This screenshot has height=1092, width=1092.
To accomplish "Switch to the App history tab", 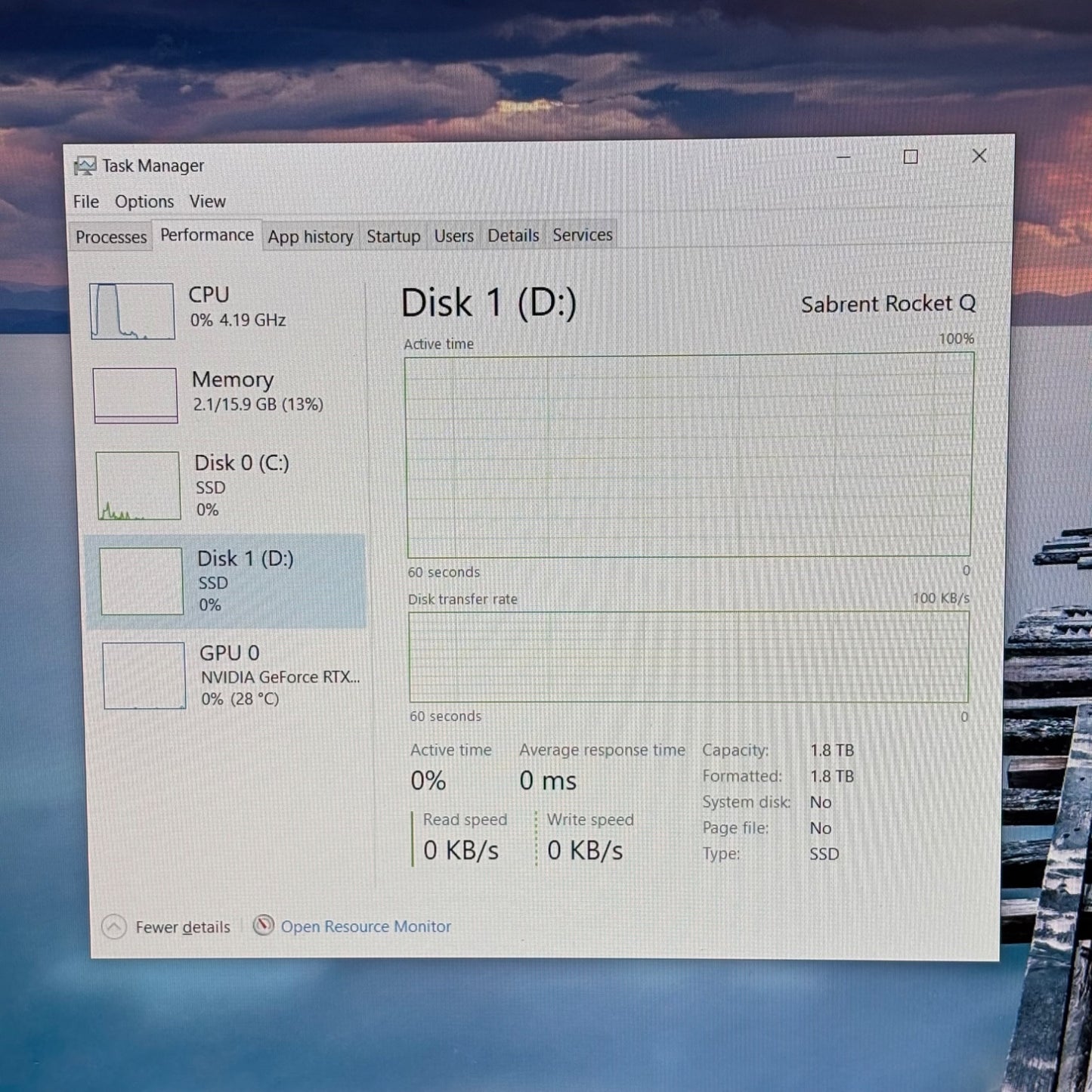I will coord(311,237).
